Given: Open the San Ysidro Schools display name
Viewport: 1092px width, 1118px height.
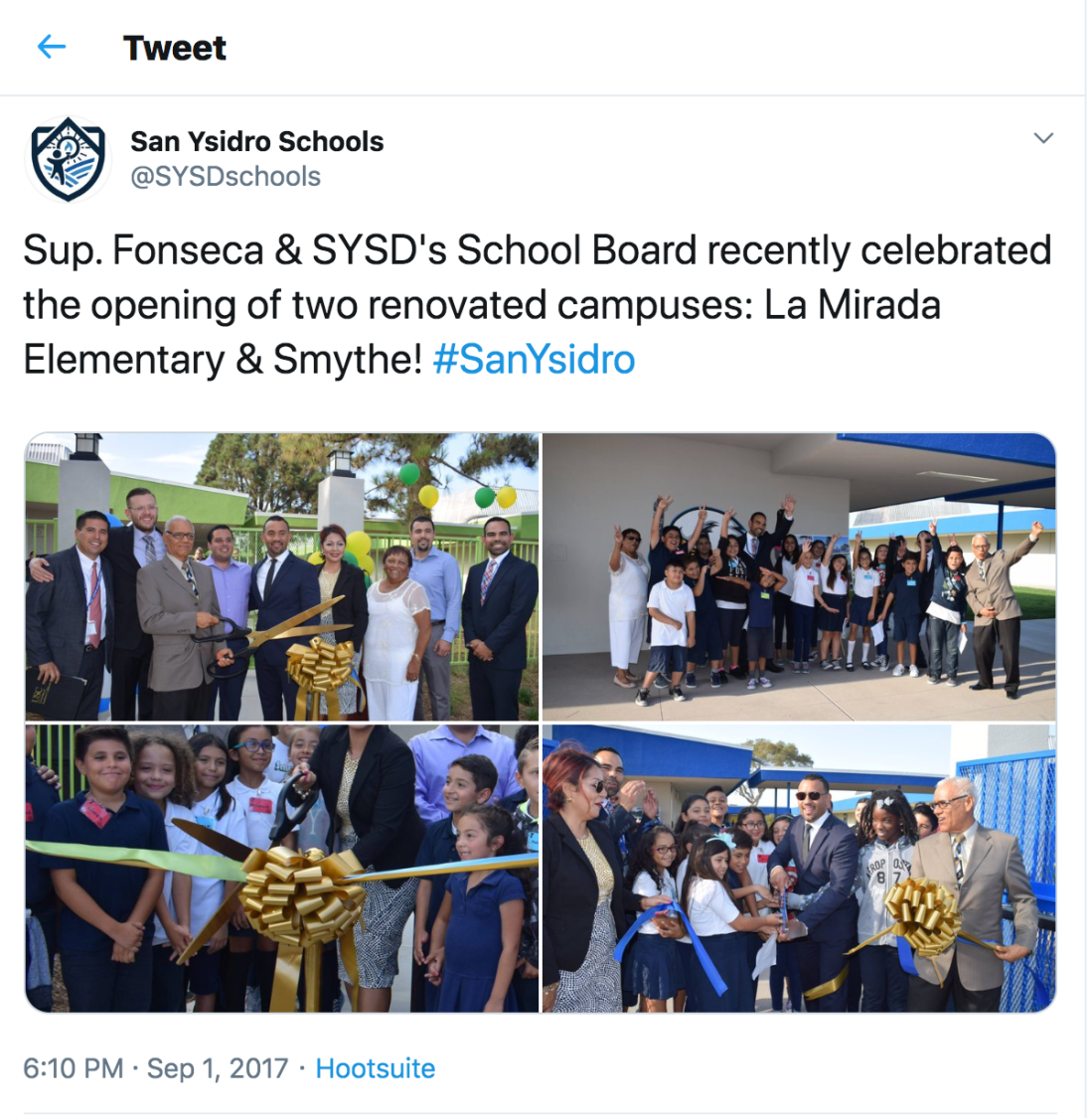Looking at the screenshot, I should (x=256, y=141).
